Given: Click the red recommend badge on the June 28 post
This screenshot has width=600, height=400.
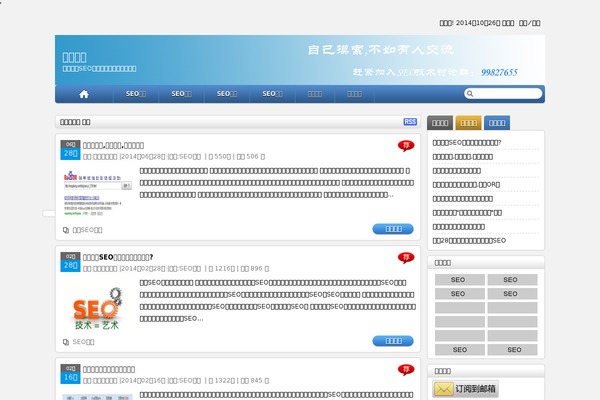Looking at the screenshot, I should point(406,145).
